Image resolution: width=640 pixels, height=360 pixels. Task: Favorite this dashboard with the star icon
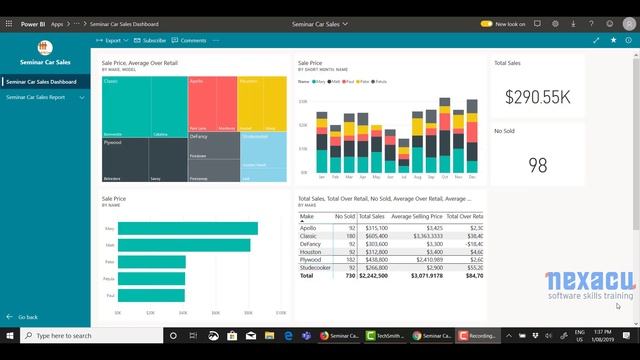coord(613,40)
